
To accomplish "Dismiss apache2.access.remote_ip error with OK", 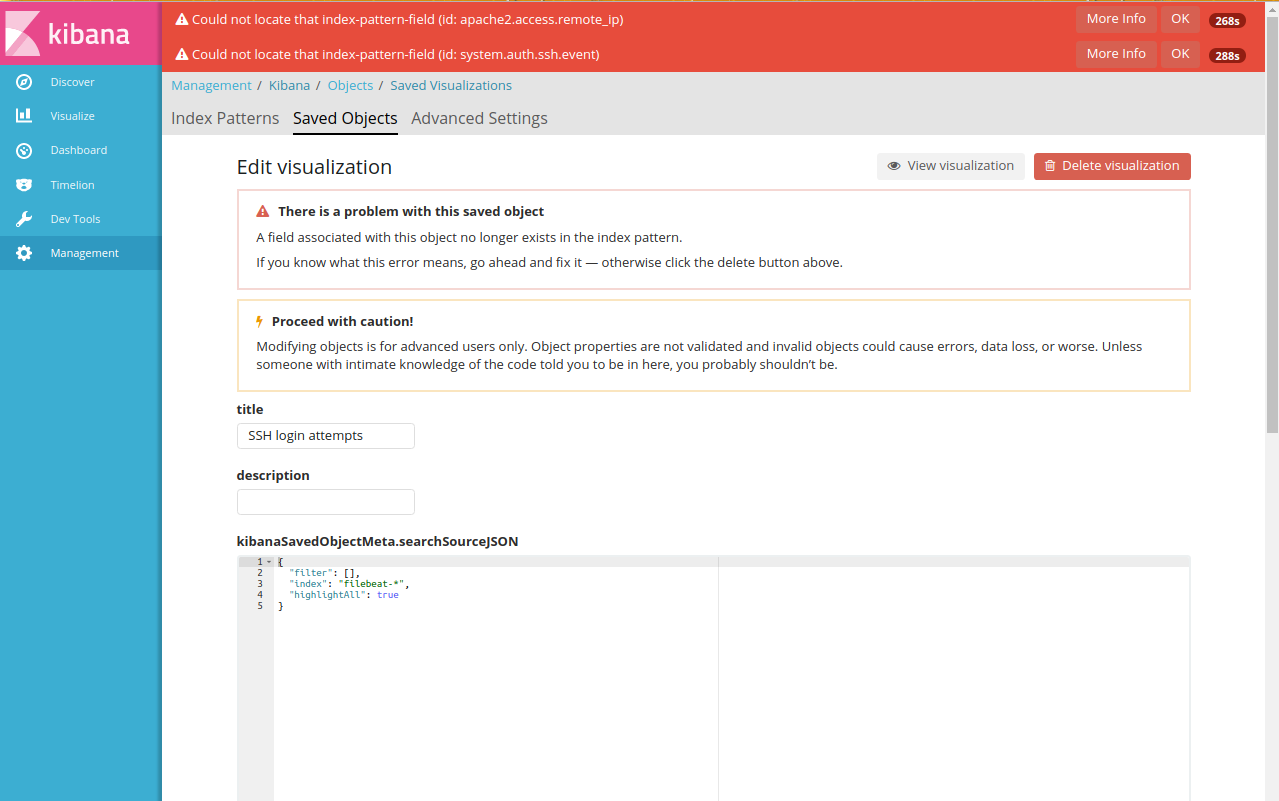I will click(1180, 19).
